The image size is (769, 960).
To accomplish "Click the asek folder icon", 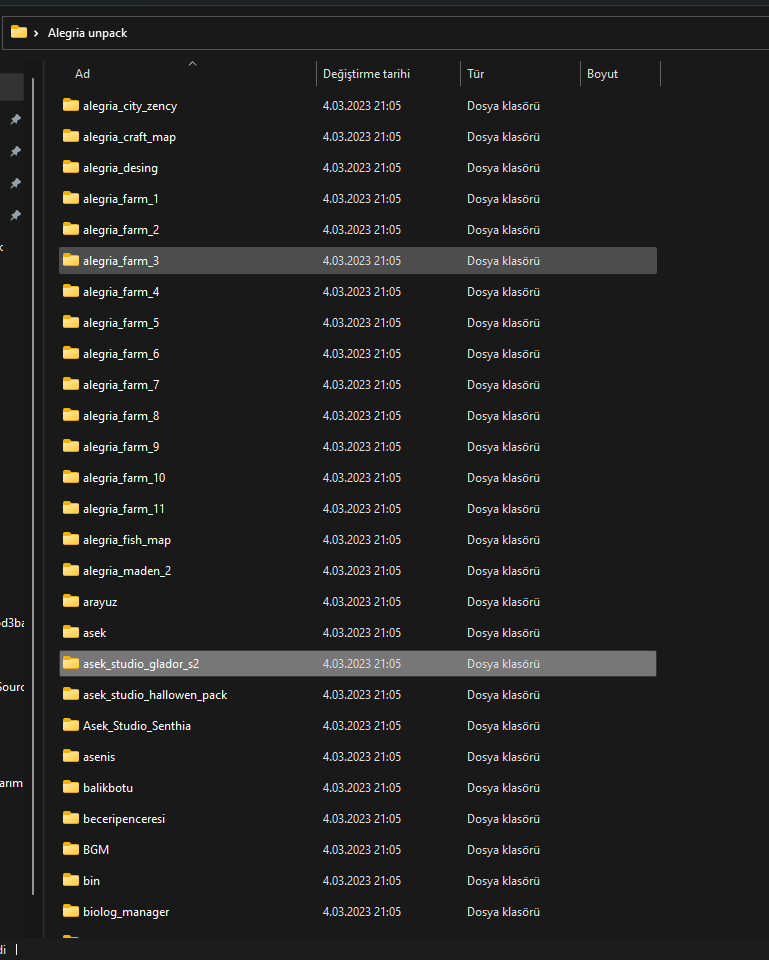I will [71, 632].
